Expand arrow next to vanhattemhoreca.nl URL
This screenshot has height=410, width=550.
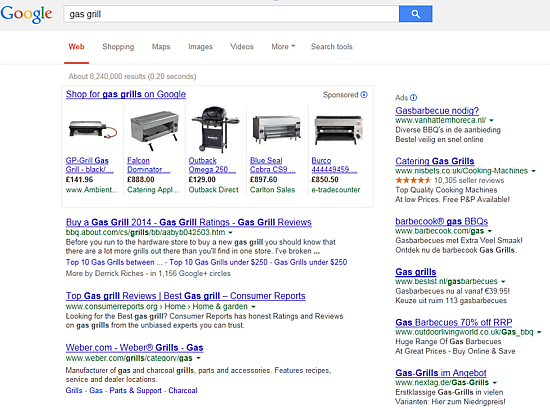[491, 121]
